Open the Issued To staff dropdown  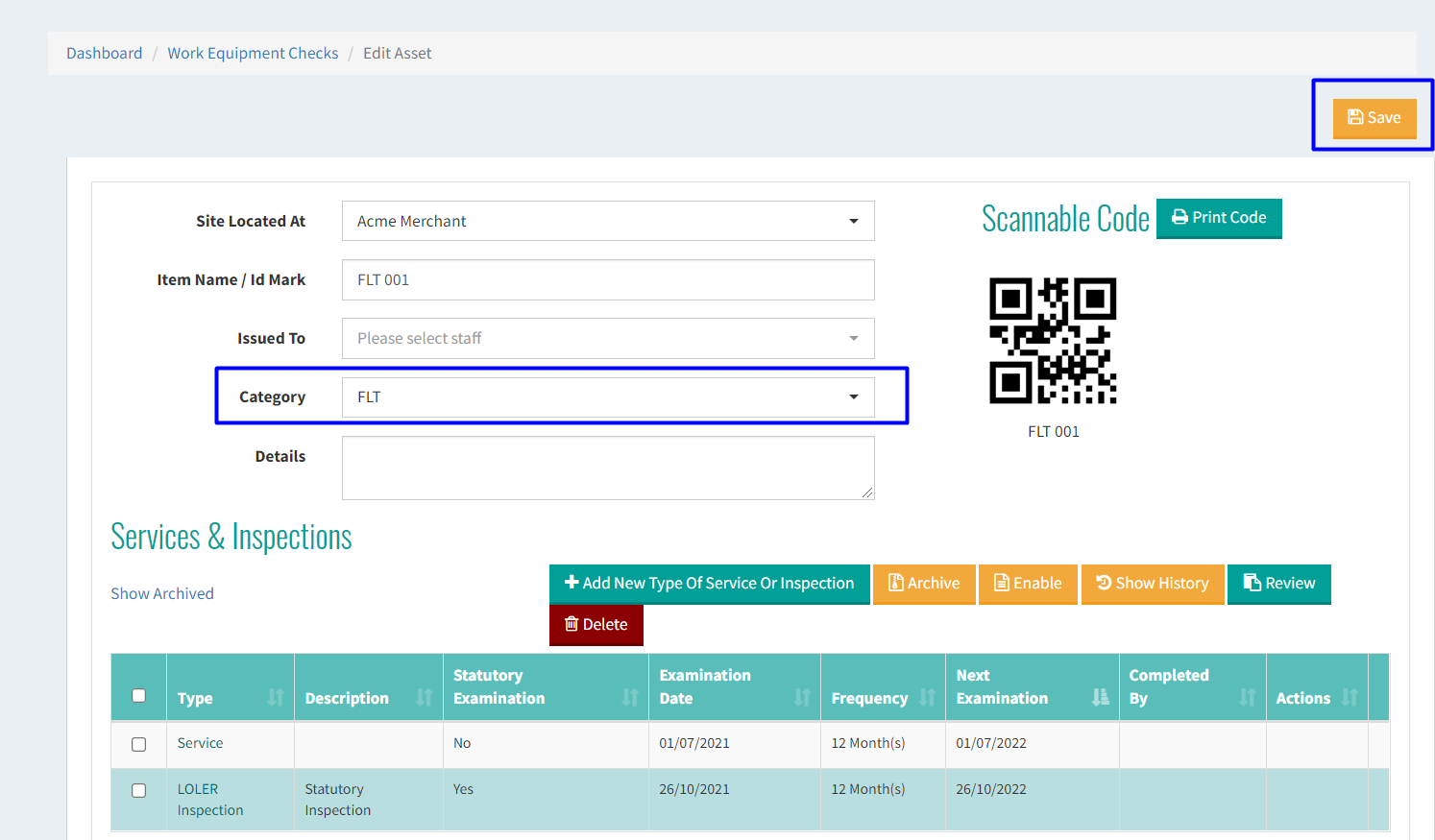(608, 338)
